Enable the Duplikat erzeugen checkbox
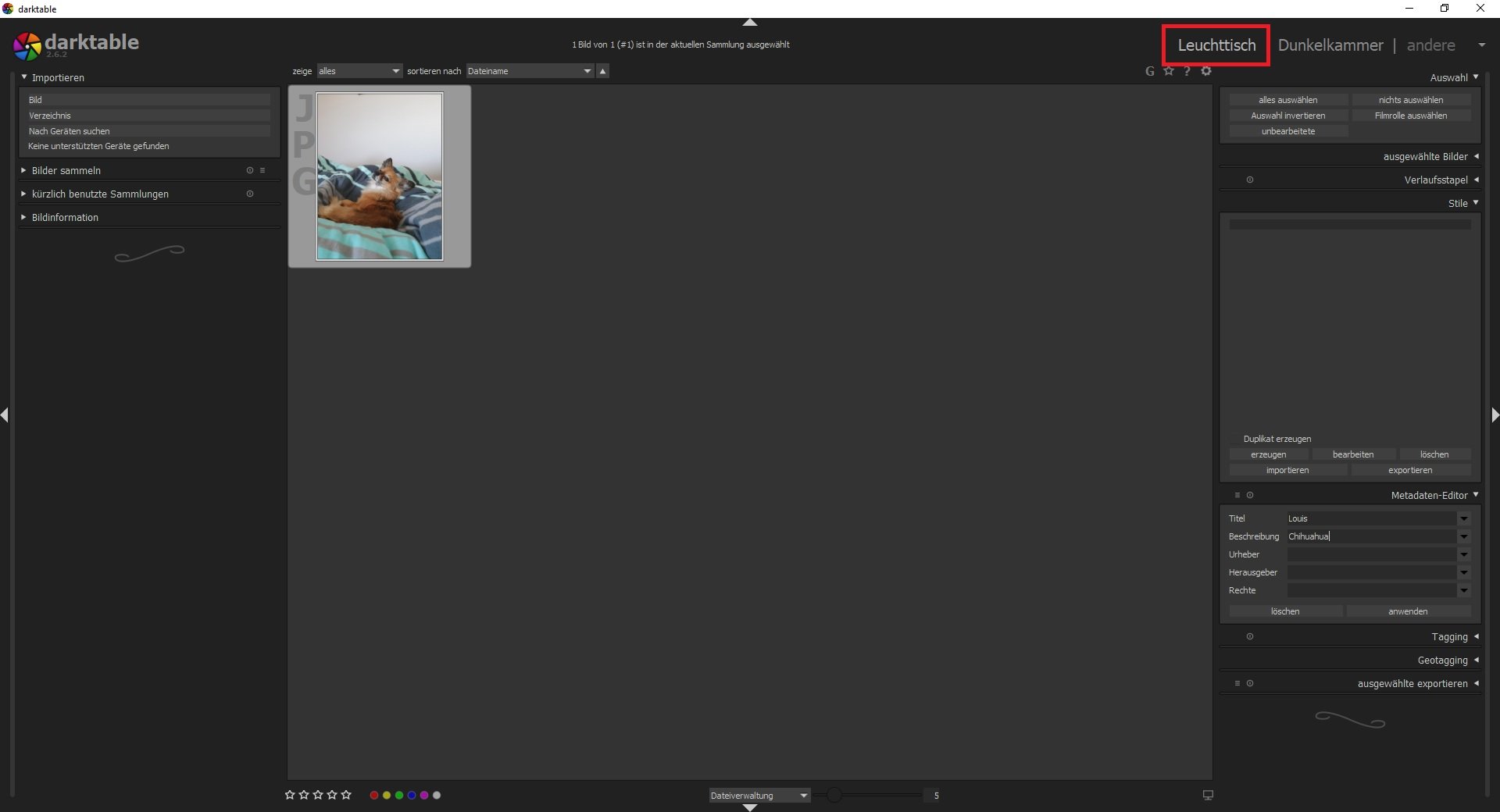The image size is (1500, 812). (1235, 439)
